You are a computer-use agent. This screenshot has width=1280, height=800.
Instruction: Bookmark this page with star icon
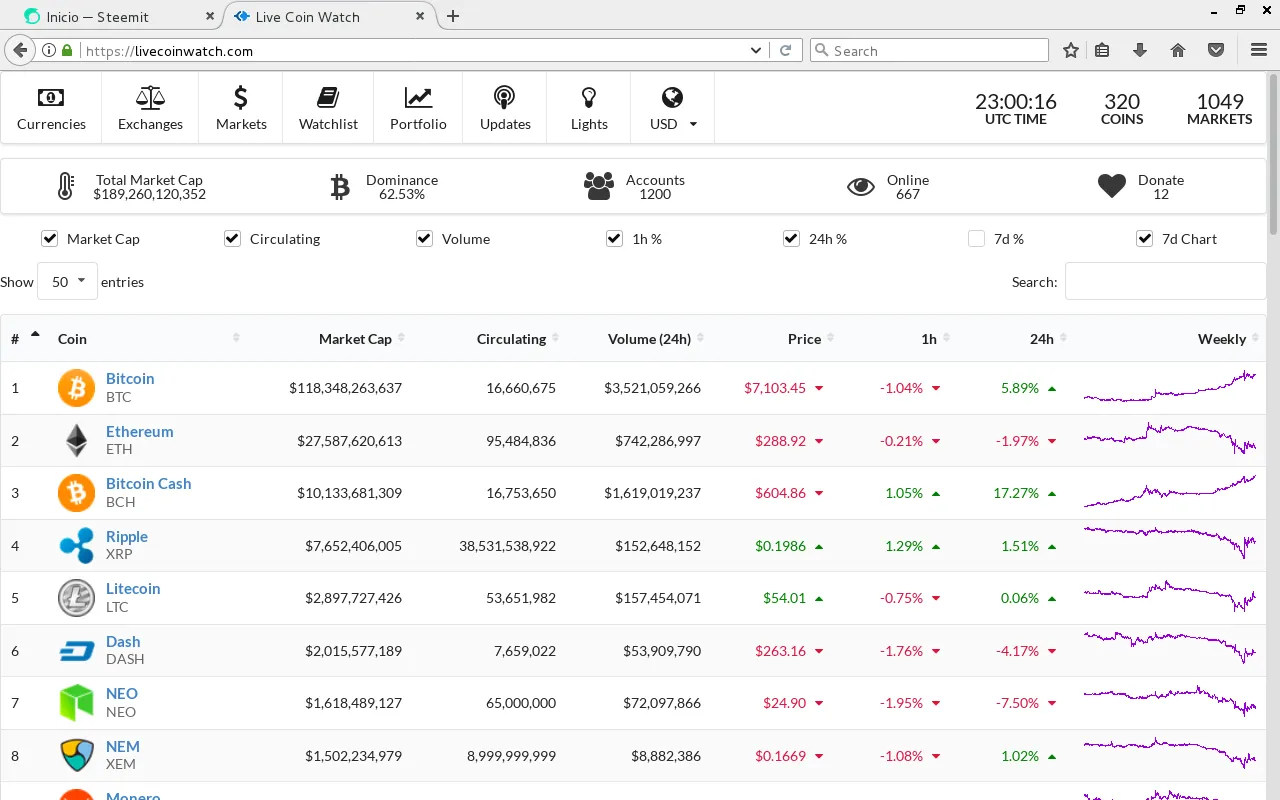[1071, 50]
